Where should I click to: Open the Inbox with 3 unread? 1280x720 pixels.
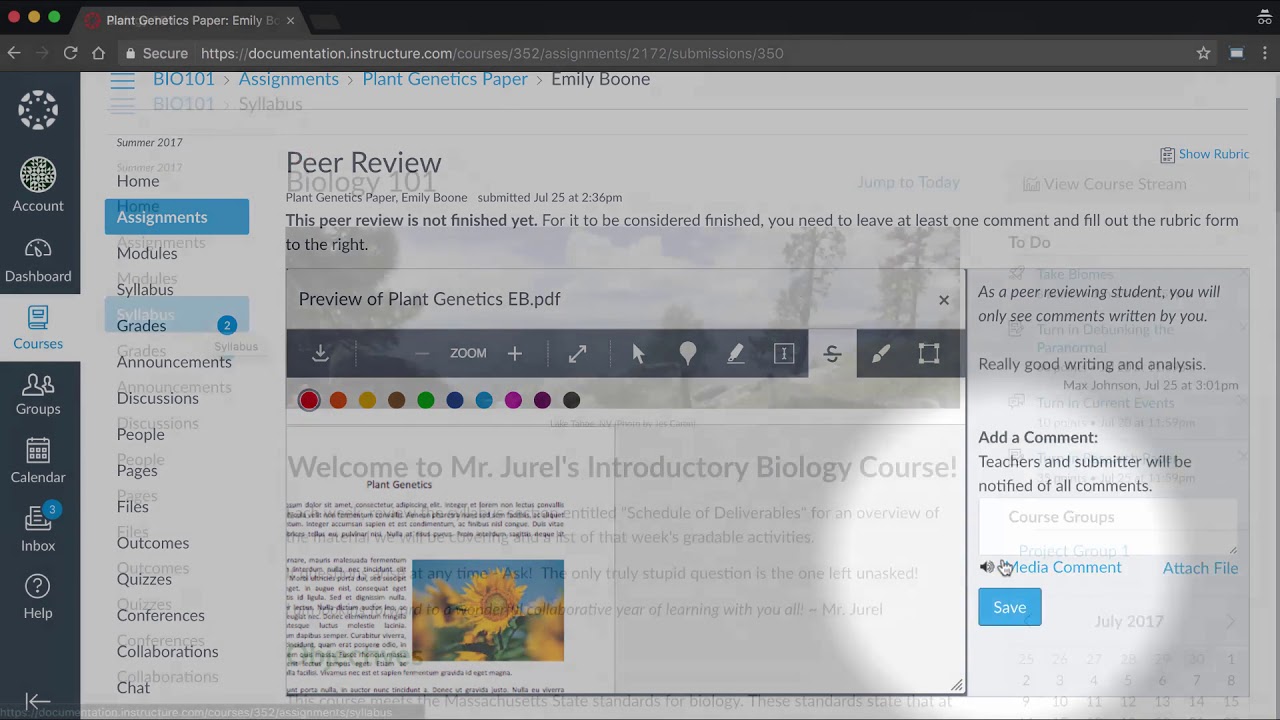pos(38,529)
